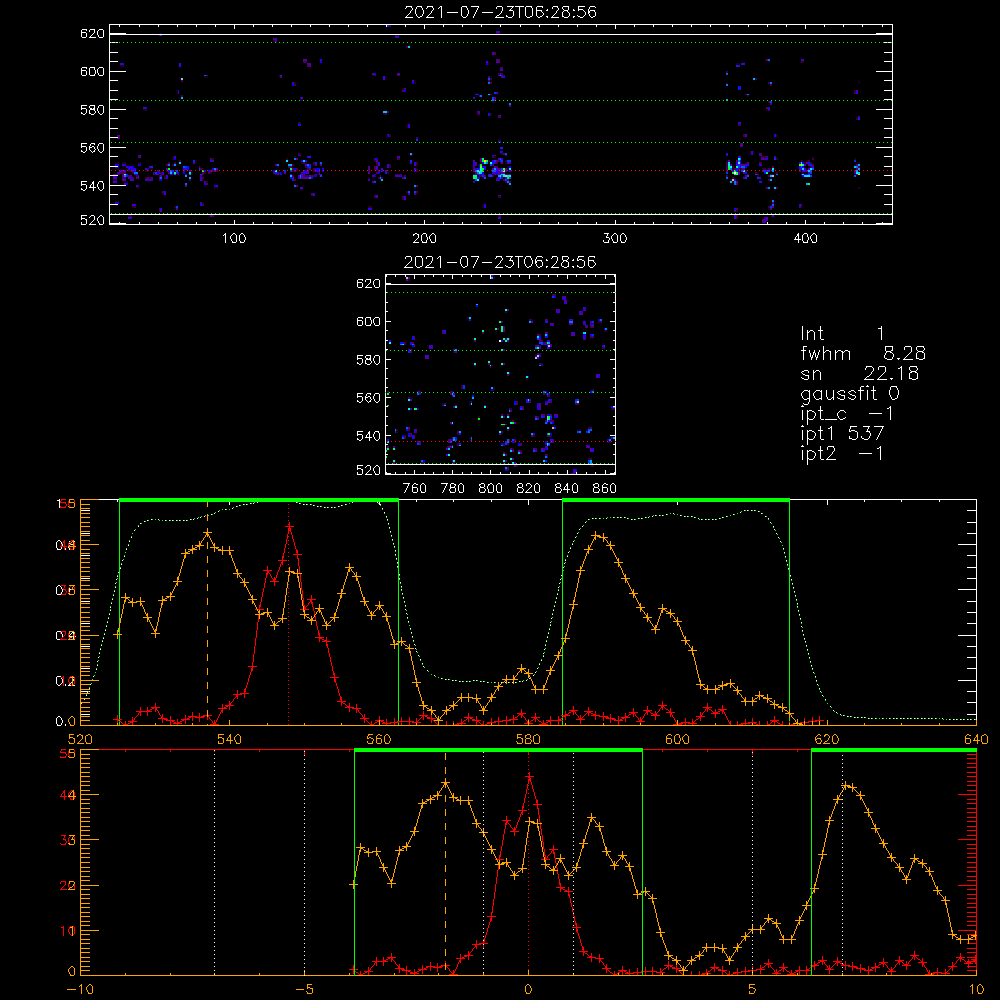The height and width of the screenshot is (1000, 1000).
Task: Click x-axis label 760 in middle plot
Action: coord(415,489)
